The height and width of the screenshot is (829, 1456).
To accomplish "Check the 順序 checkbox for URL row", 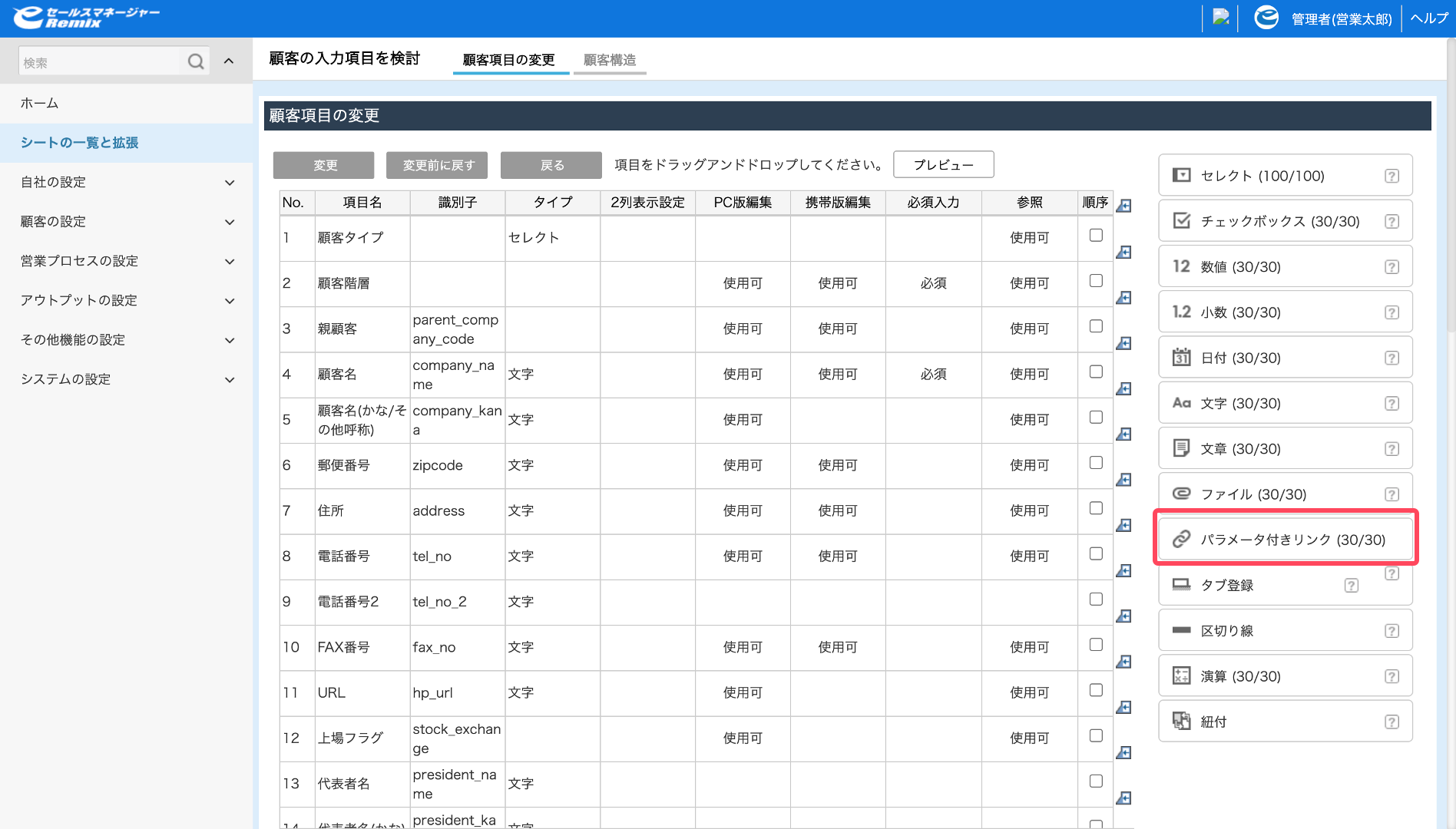I will [x=1096, y=689].
